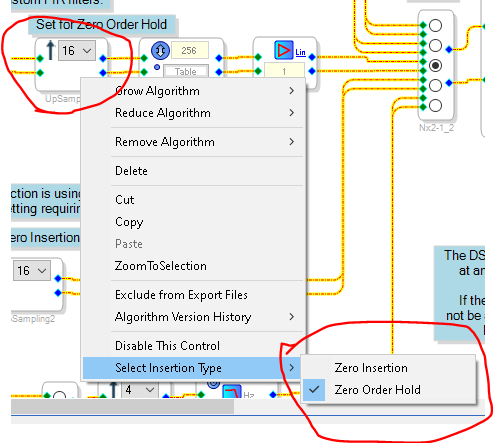Click the 256 table size field

click(x=190, y=50)
